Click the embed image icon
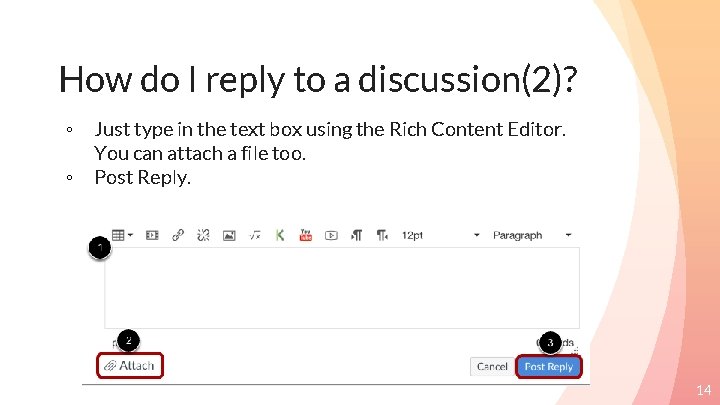720x405 pixels. (x=229, y=236)
